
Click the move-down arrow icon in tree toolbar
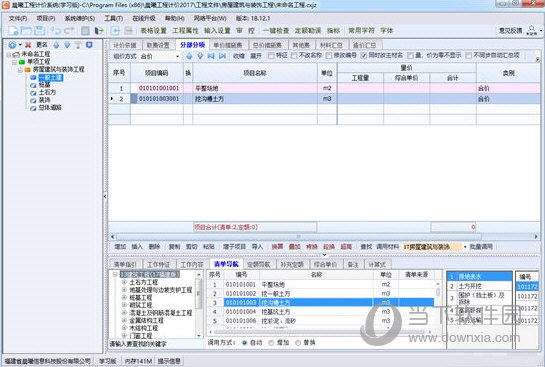(67, 45)
